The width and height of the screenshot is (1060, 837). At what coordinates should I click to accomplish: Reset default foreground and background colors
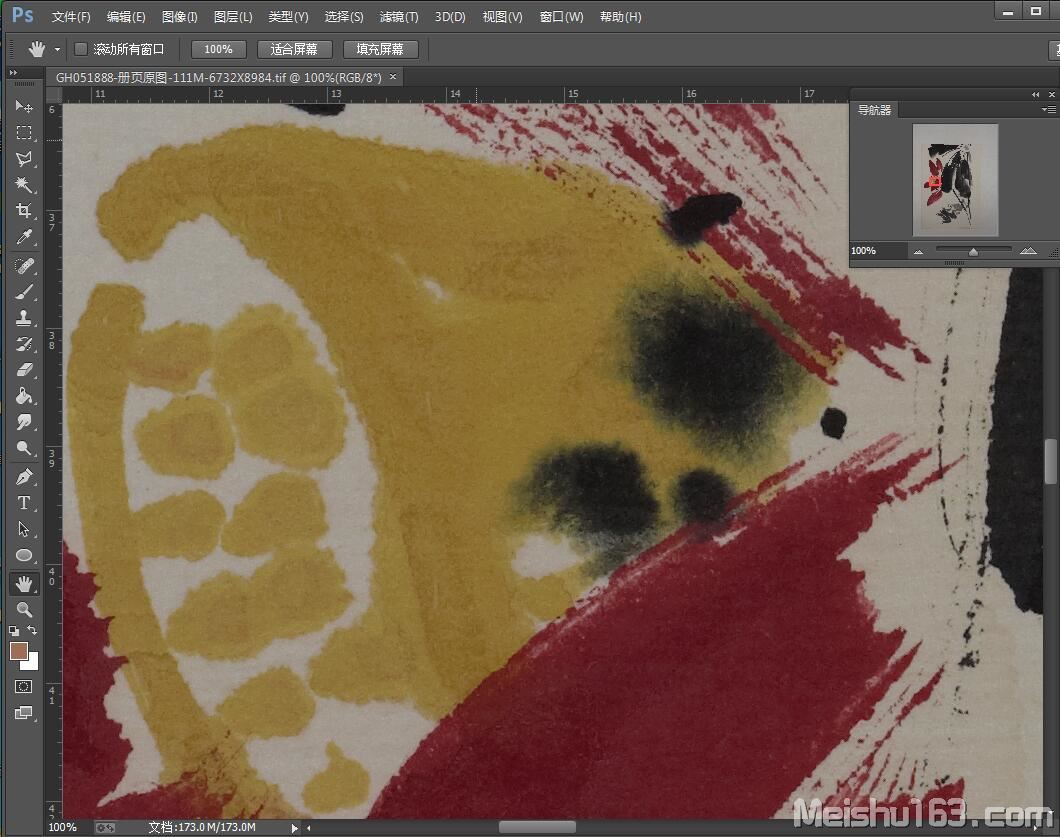14,631
